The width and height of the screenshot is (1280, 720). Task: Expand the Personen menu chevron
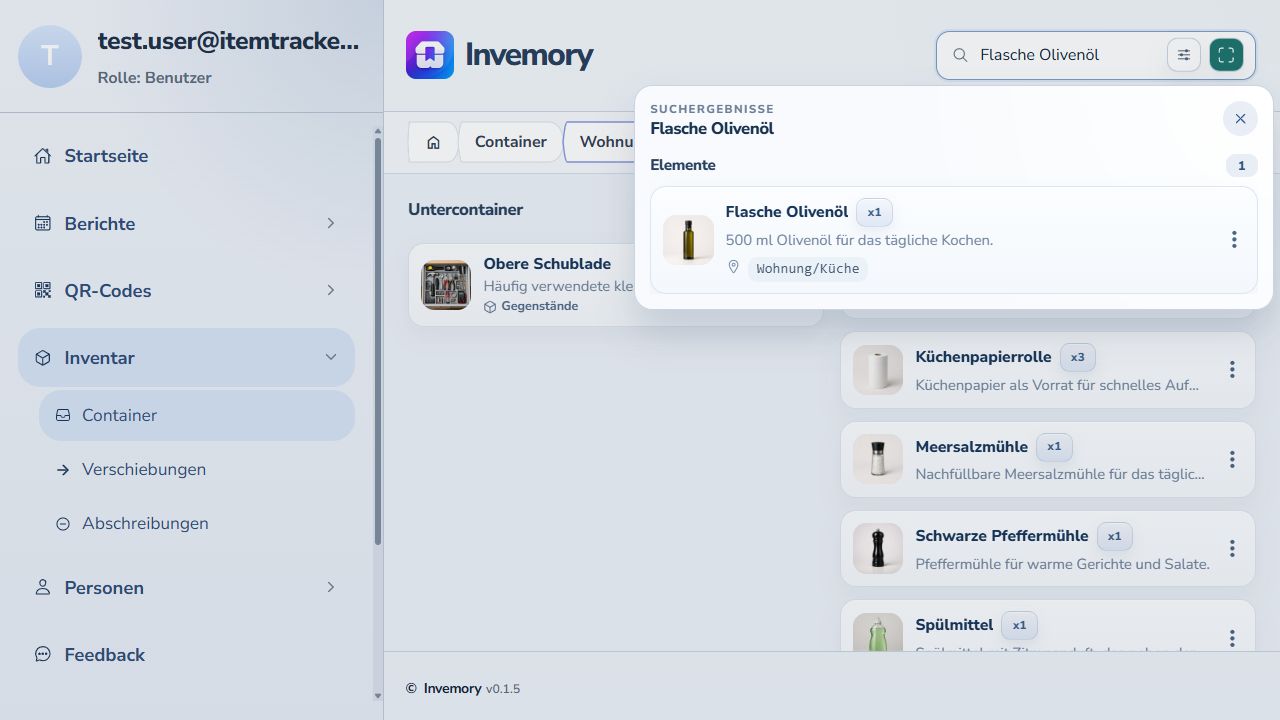pos(330,587)
